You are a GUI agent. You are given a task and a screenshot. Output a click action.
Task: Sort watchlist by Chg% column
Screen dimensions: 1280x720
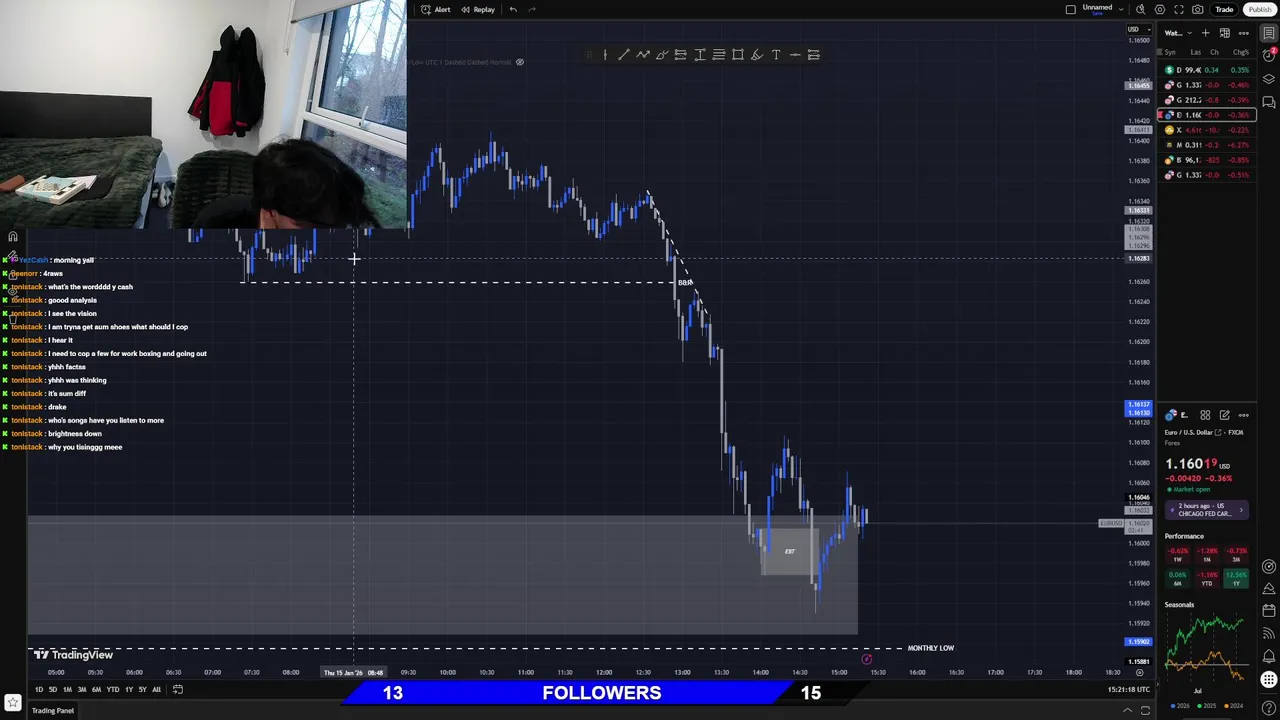click(x=1241, y=52)
